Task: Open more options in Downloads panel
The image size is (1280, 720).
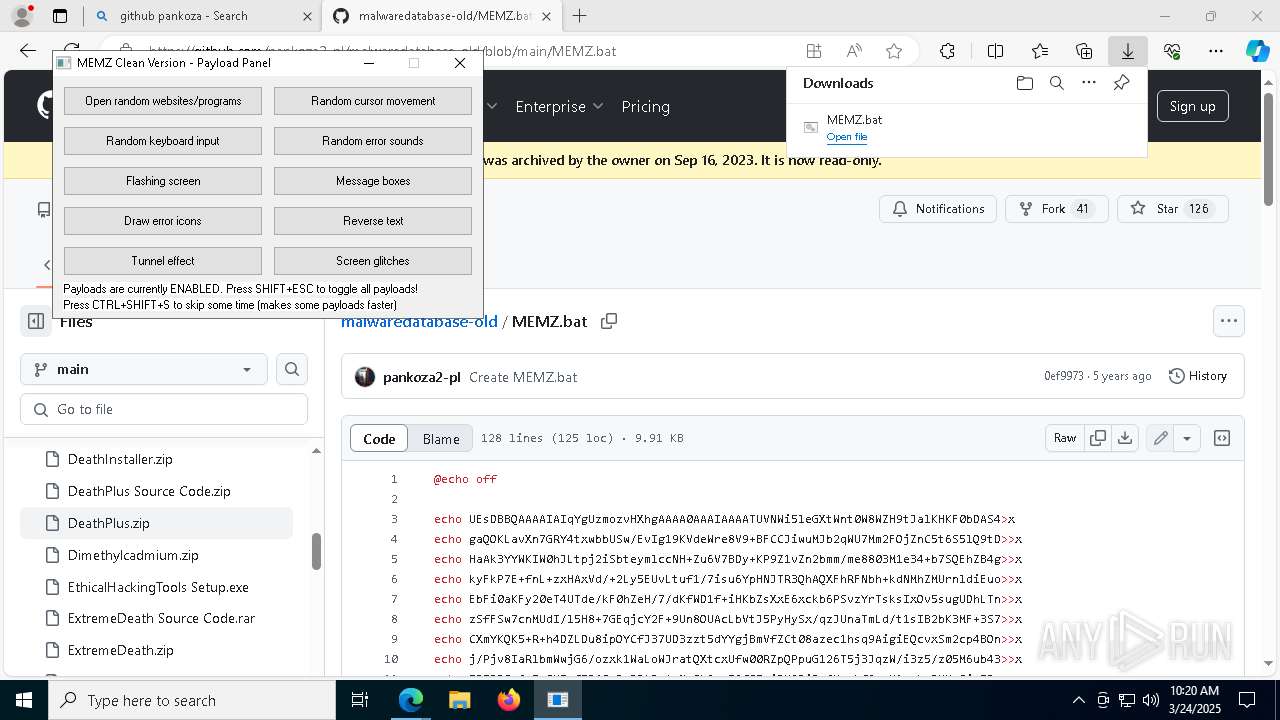Action: [x=1089, y=83]
